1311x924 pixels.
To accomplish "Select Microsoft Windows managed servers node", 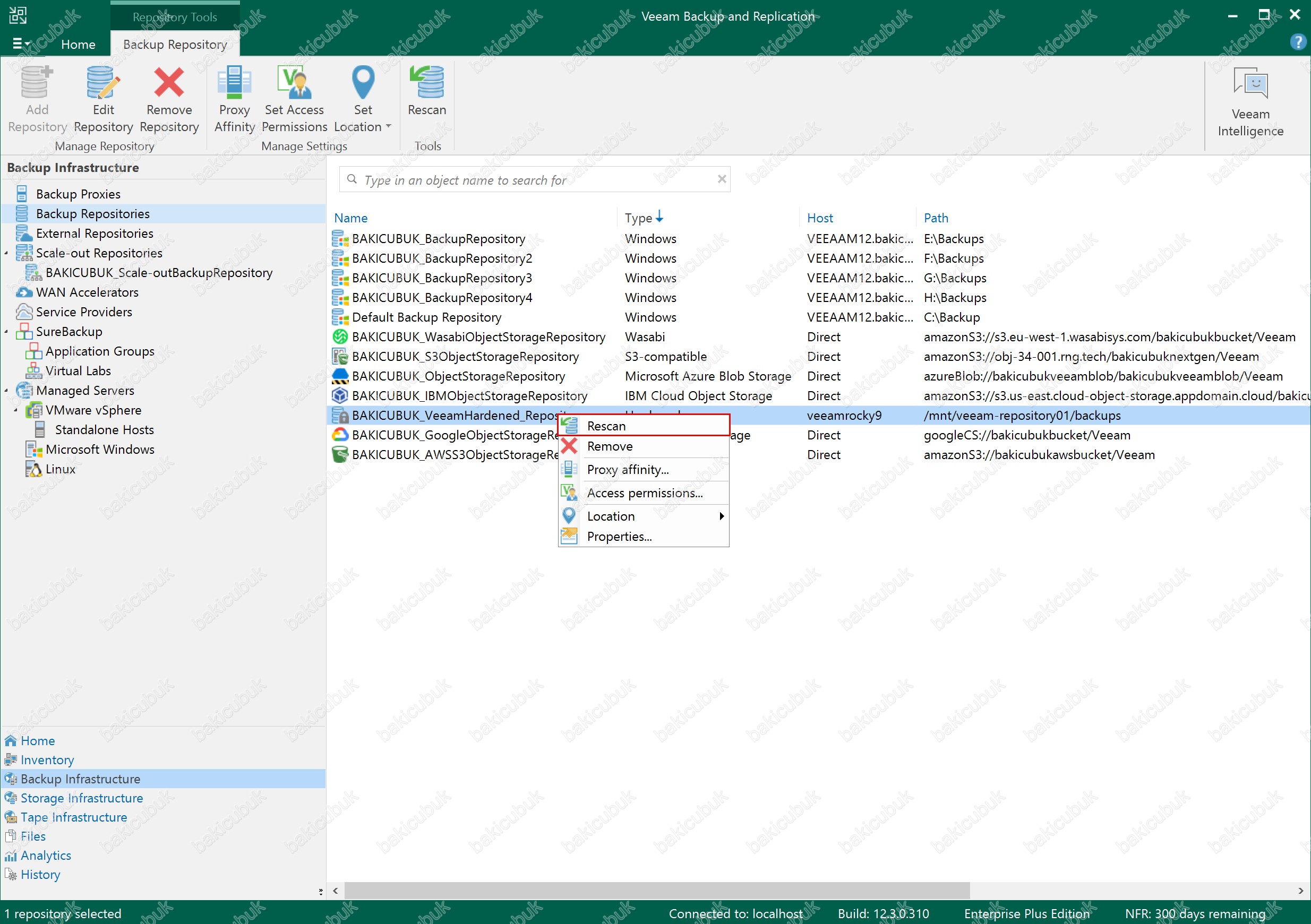I will 100,450.
